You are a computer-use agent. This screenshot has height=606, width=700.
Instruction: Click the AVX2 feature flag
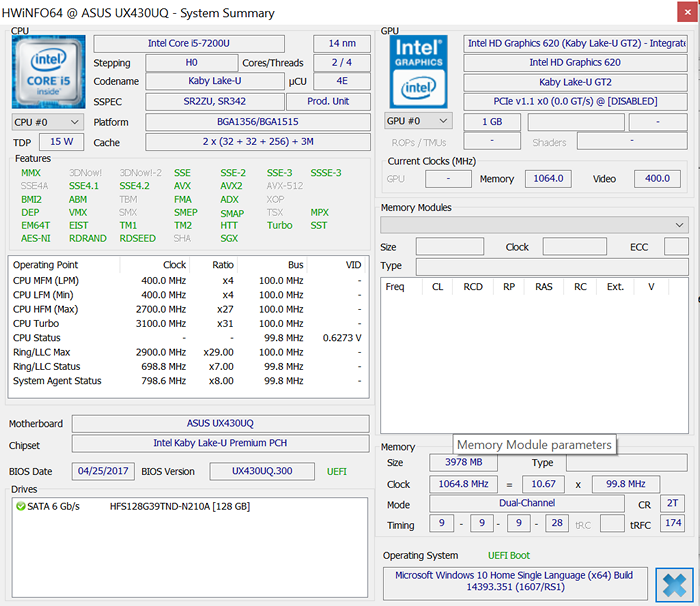(231, 186)
